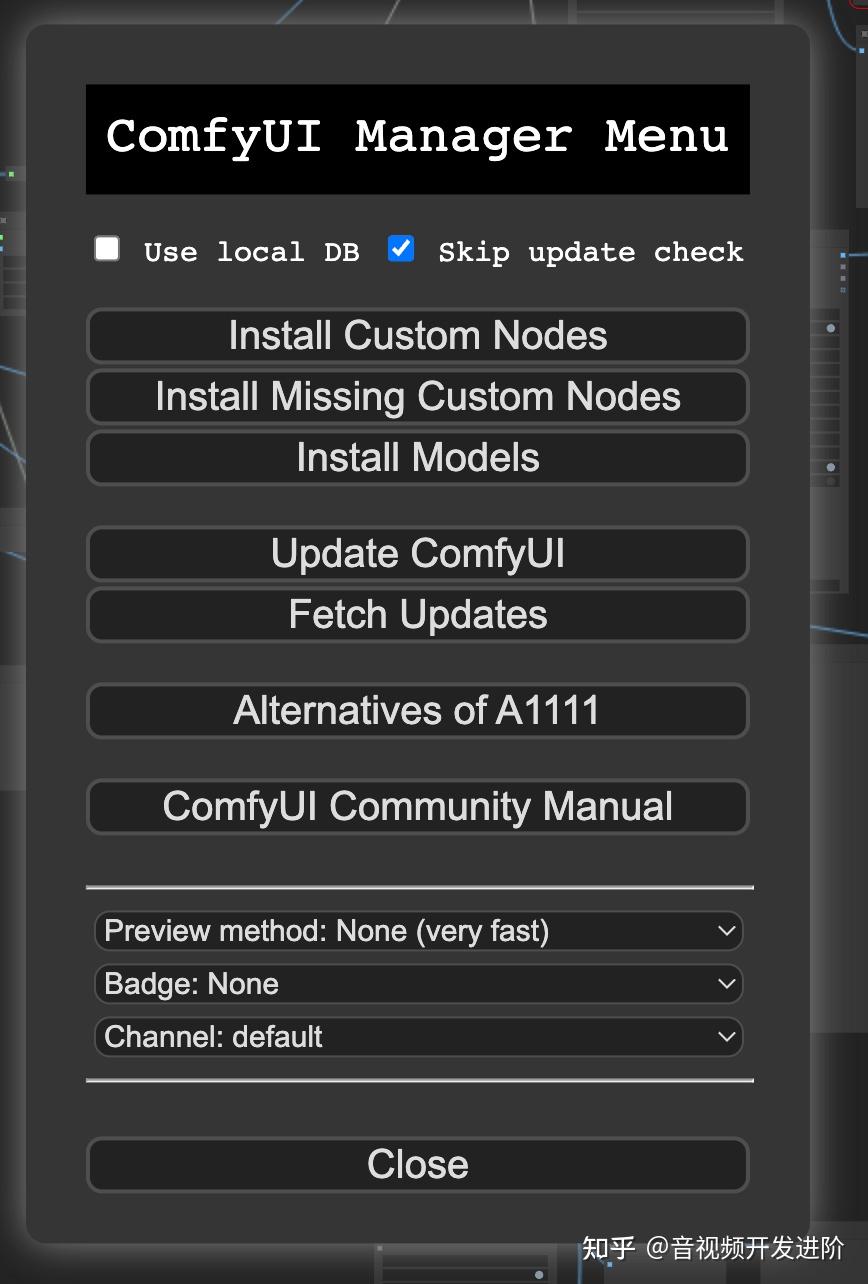Click Install Custom Nodes
The height and width of the screenshot is (1284, 868).
pyautogui.click(x=417, y=336)
